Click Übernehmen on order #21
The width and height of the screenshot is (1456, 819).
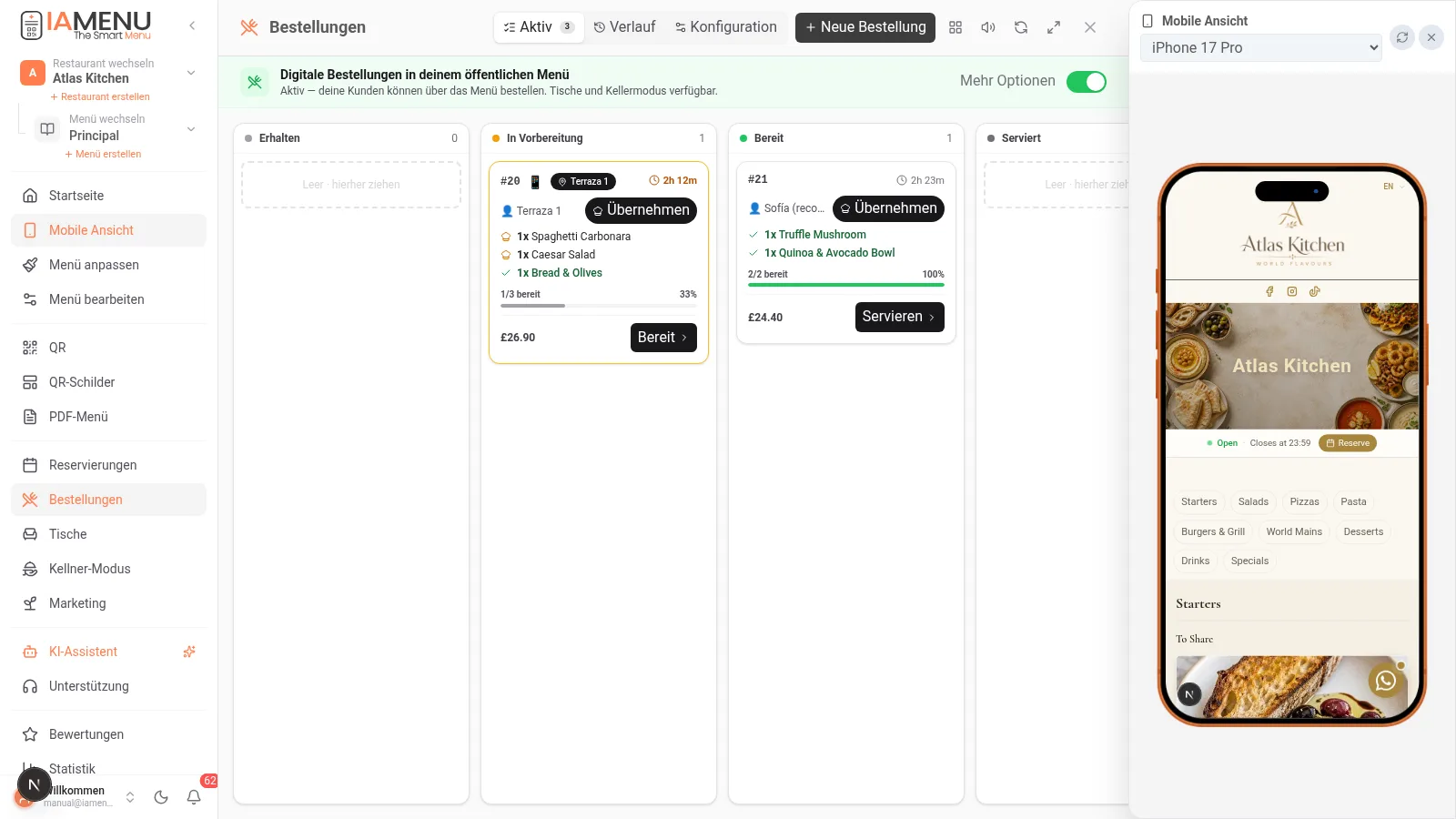tap(888, 208)
